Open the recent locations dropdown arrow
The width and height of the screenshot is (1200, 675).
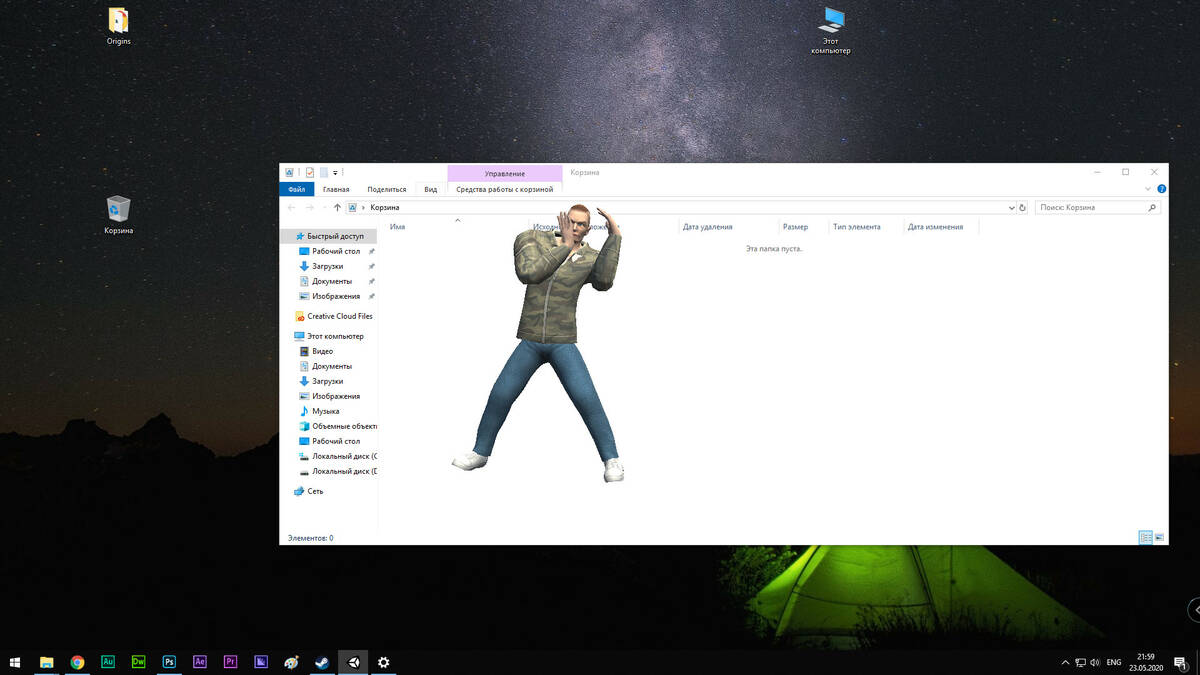pos(323,207)
